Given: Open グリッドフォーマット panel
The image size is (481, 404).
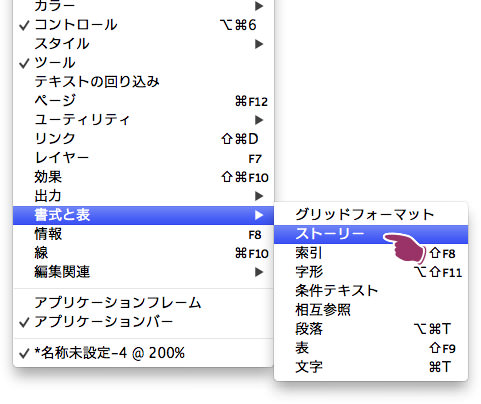Looking at the screenshot, I should coord(371,215).
